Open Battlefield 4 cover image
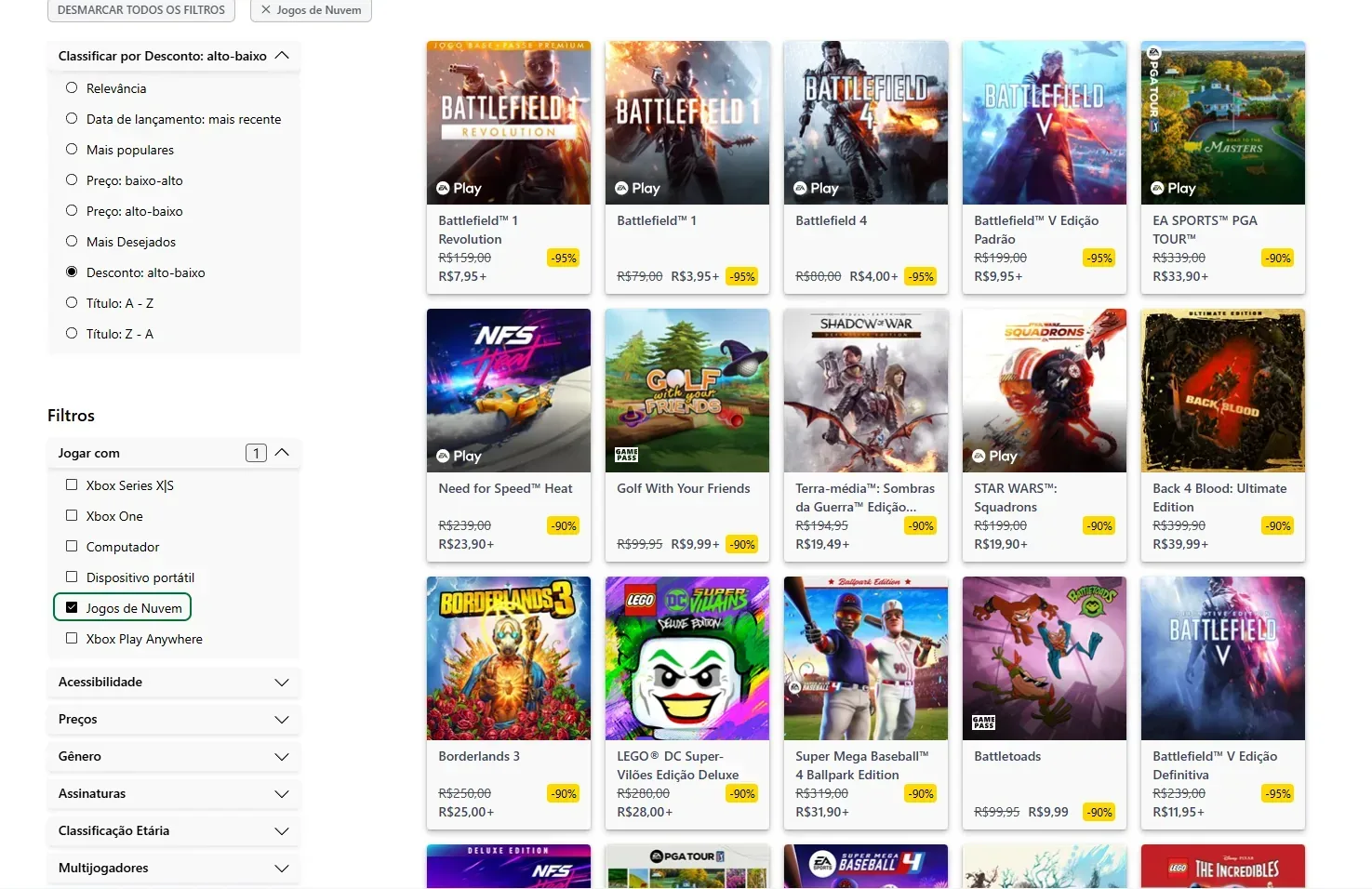This screenshot has width=1372, height=889. [866, 123]
